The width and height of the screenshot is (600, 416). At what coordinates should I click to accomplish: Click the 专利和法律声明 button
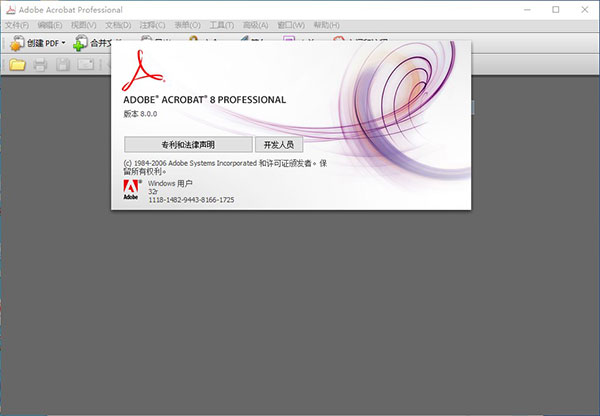click(188, 145)
